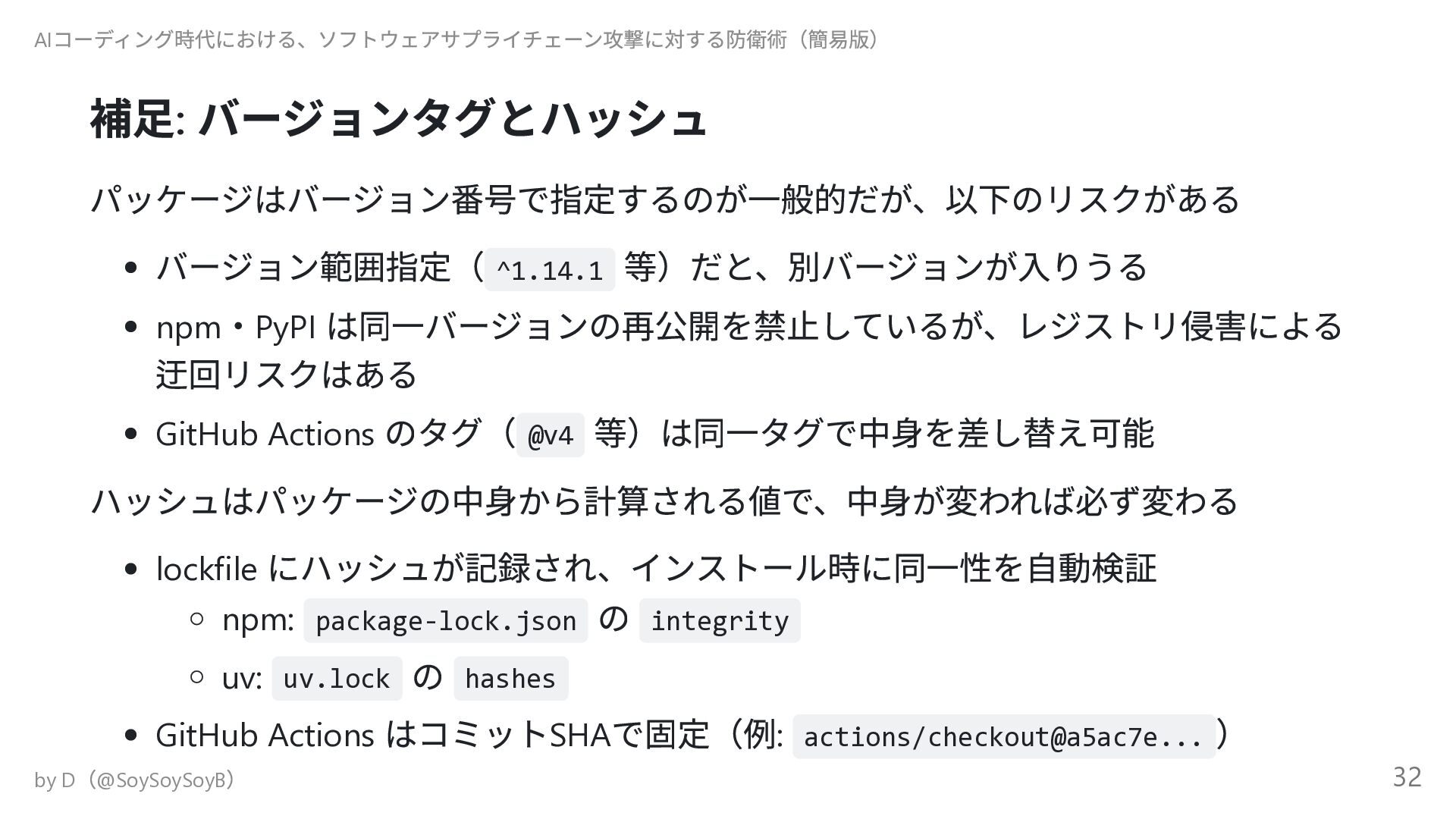
Task: Click the uv: sub-bullet label
Action: pos(242,678)
